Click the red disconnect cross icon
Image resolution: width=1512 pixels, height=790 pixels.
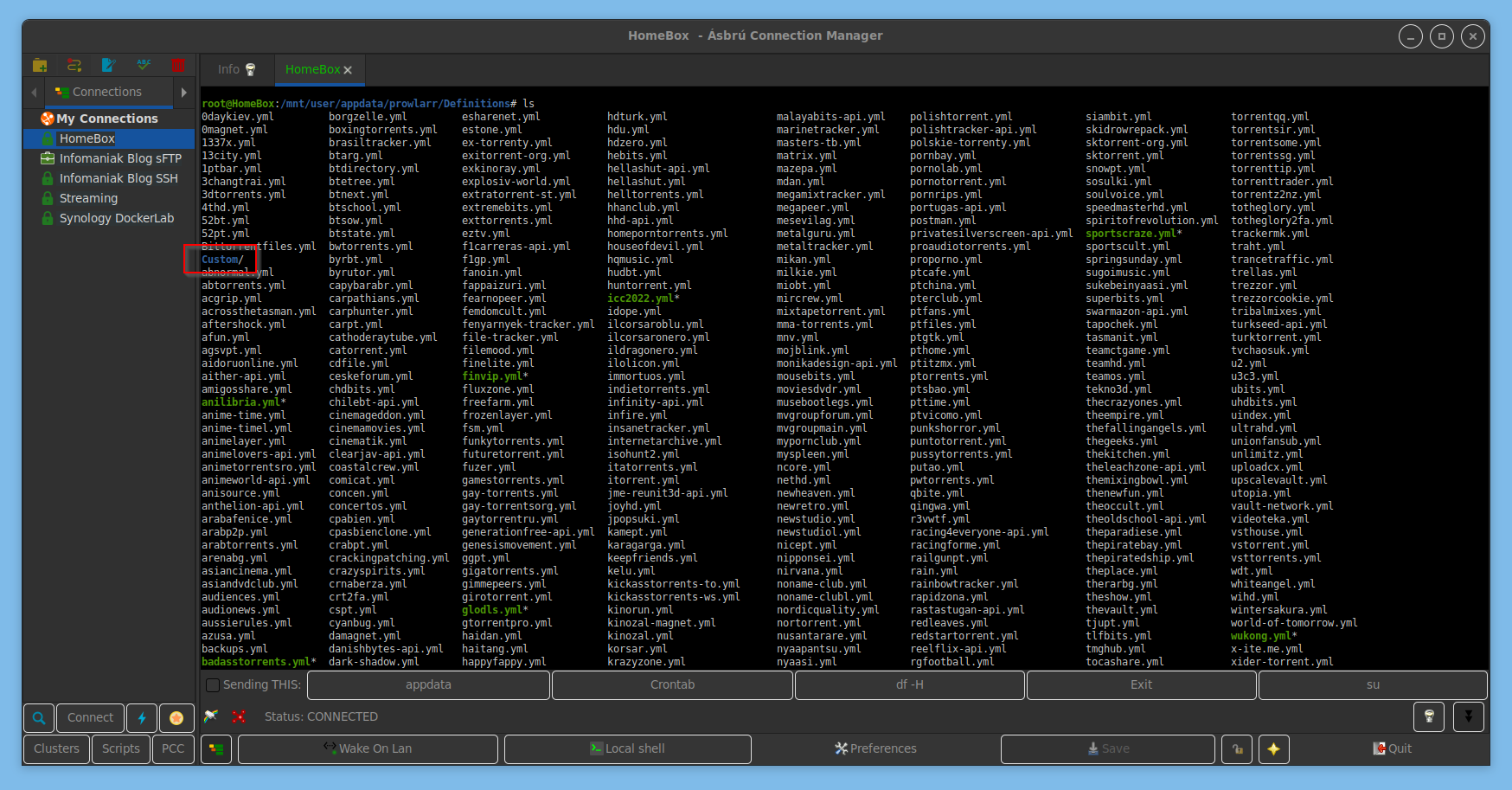(239, 716)
